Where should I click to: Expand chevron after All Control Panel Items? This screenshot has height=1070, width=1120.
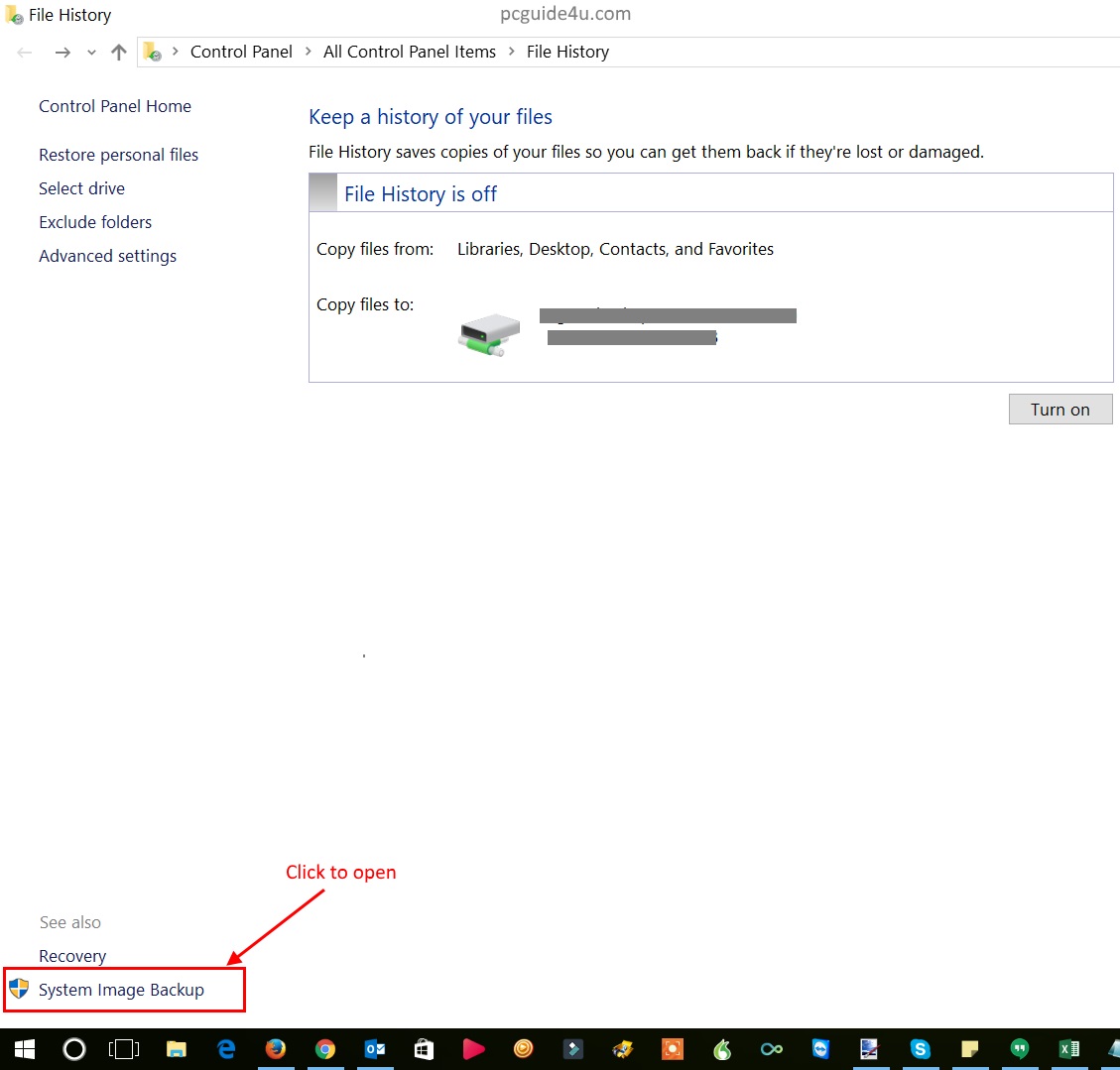click(512, 52)
